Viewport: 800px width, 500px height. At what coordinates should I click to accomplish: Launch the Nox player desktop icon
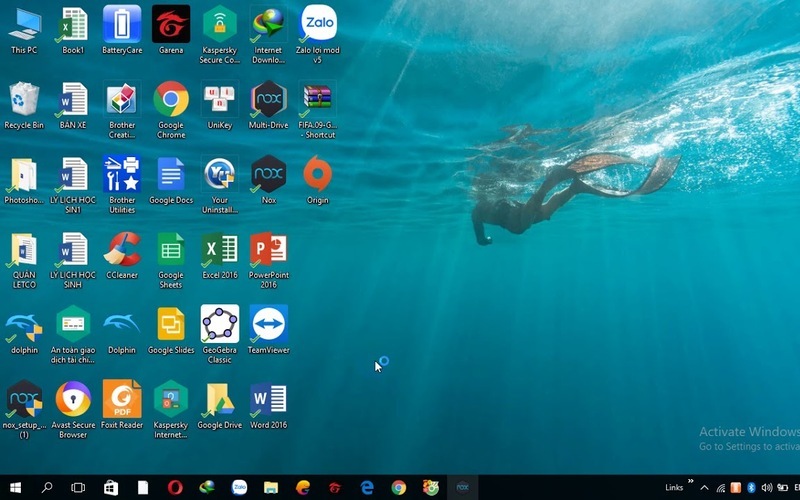[x=268, y=180]
